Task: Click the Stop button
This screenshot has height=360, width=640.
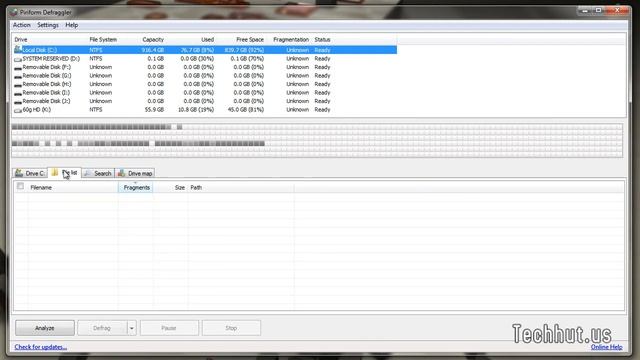Action: 231,328
